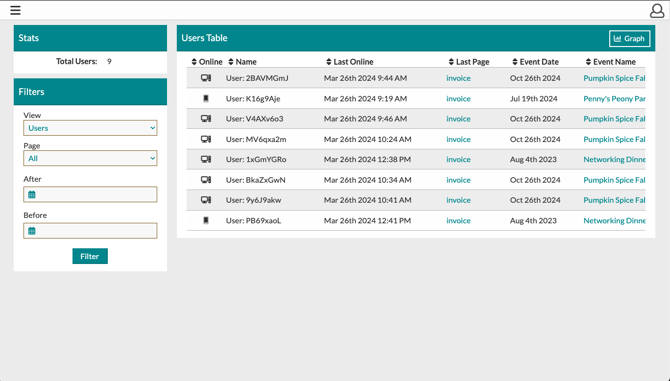Sort the table by Last Online column
Viewport: 670px width, 381px height.
[350, 62]
